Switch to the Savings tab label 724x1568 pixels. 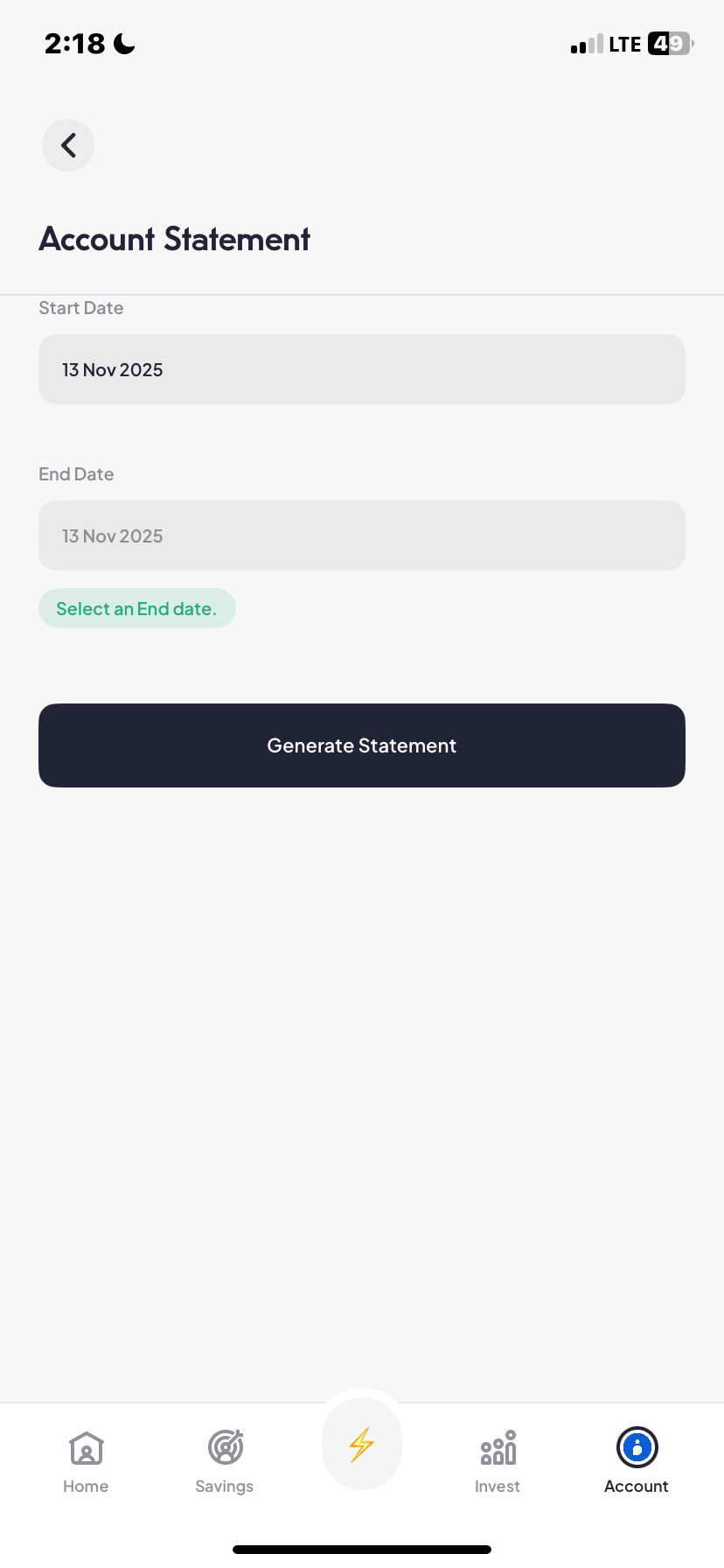(x=225, y=1487)
